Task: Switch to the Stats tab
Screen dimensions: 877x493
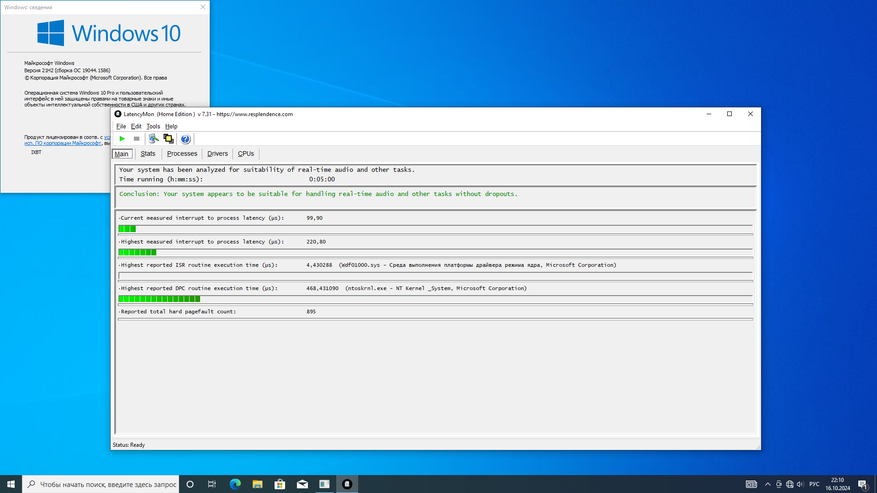Action: click(x=148, y=154)
